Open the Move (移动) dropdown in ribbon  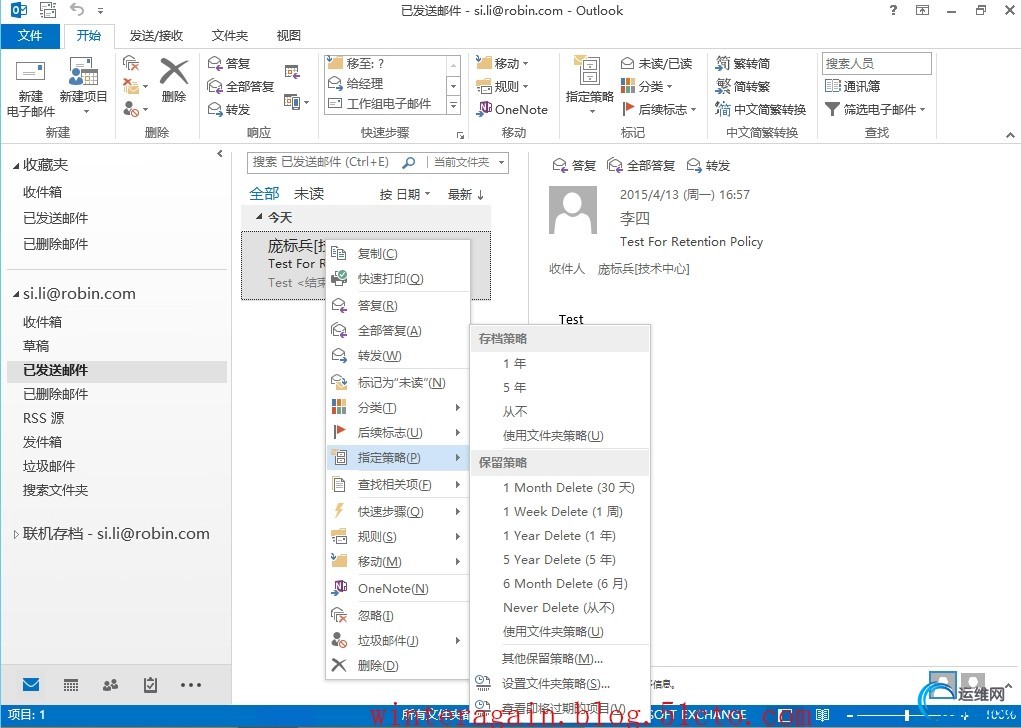click(502, 63)
